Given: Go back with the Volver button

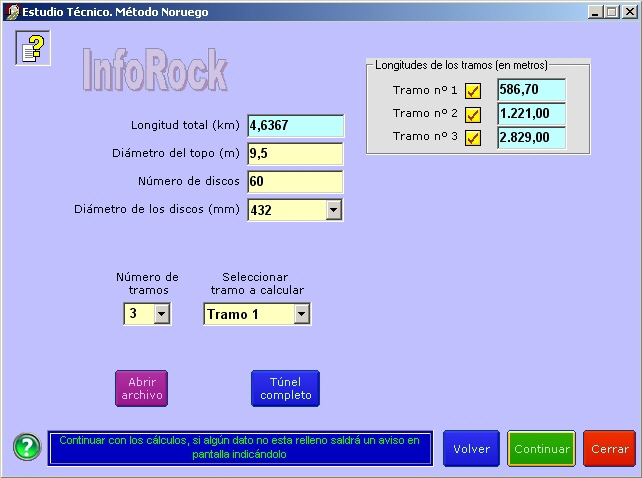Looking at the screenshot, I should [x=471, y=449].
